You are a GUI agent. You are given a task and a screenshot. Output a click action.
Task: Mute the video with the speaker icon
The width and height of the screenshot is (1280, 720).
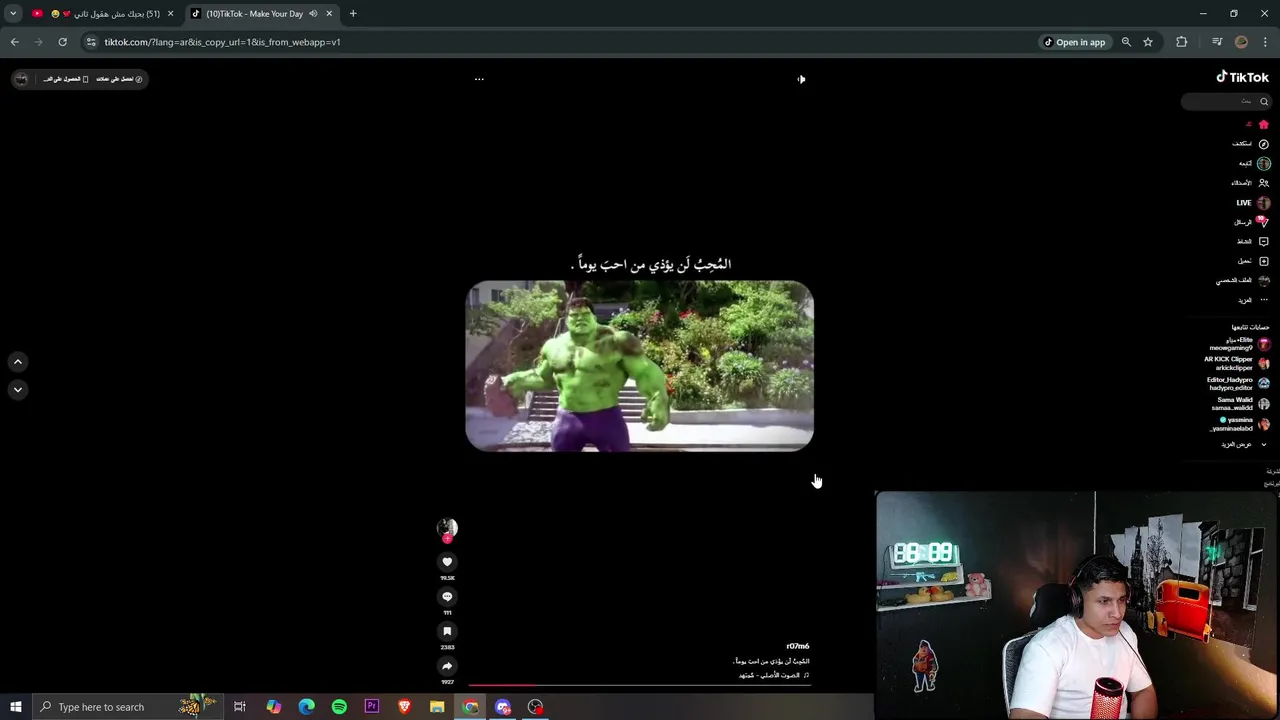pyautogui.click(x=801, y=79)
